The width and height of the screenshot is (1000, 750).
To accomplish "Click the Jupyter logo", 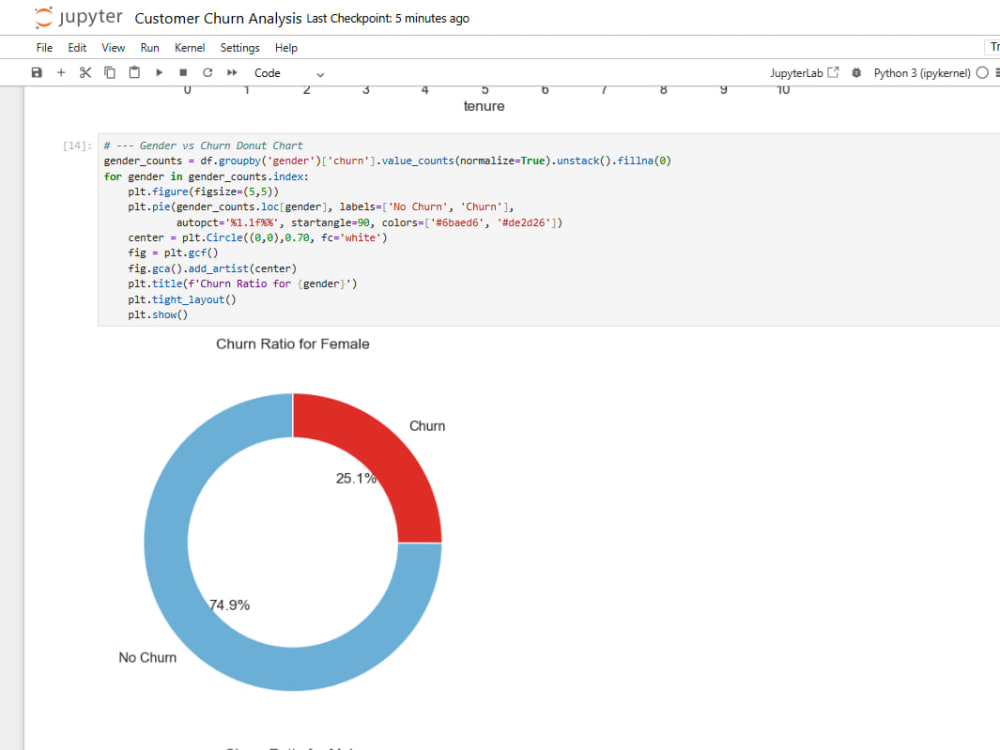I will click(x=78, y=17).
